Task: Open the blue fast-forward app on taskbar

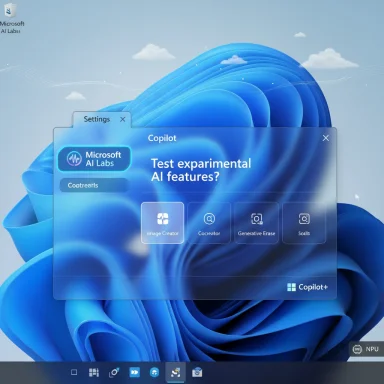Action: pos(134,372)
